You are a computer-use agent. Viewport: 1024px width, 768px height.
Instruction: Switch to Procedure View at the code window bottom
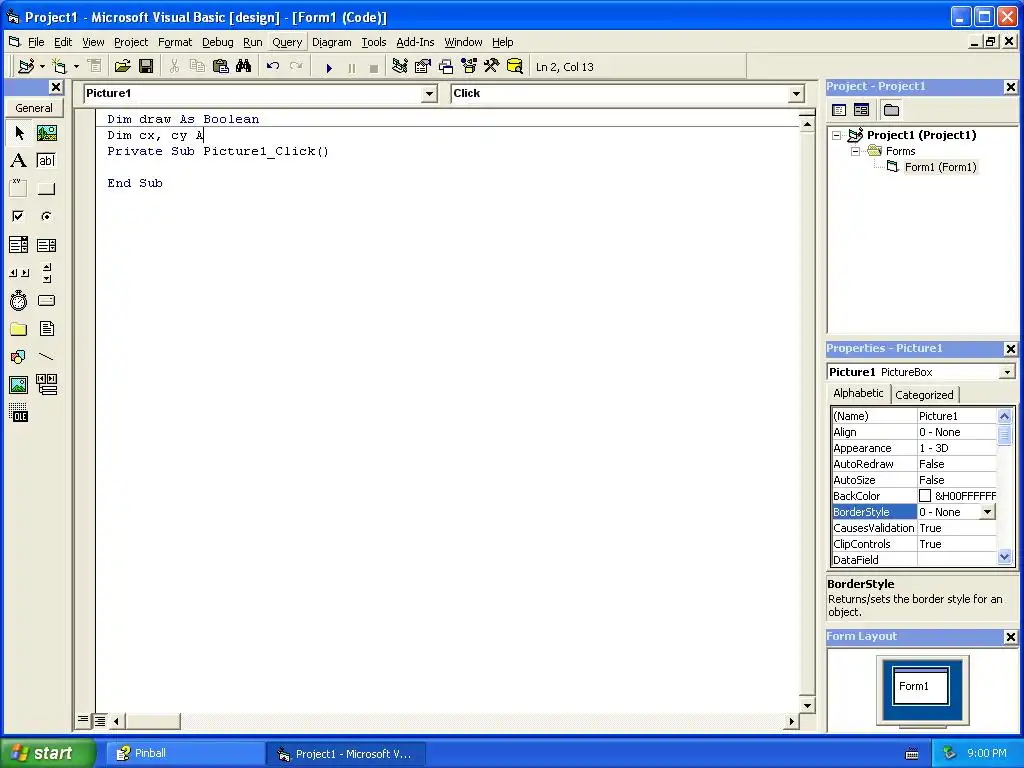[83, 720]
